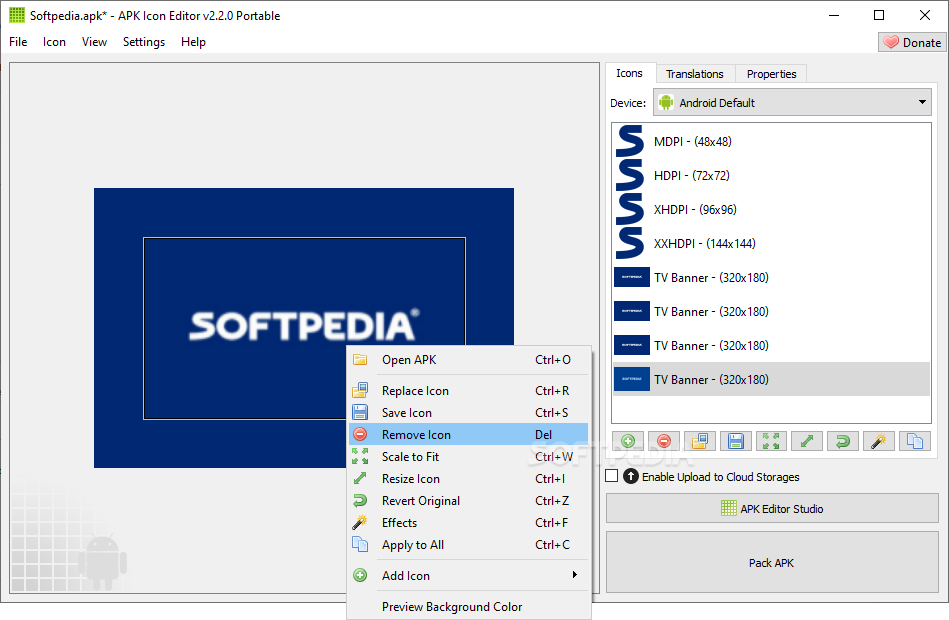Click the Resize Icon toolbar button
This screenshot has height=620, width=949.
807,441
